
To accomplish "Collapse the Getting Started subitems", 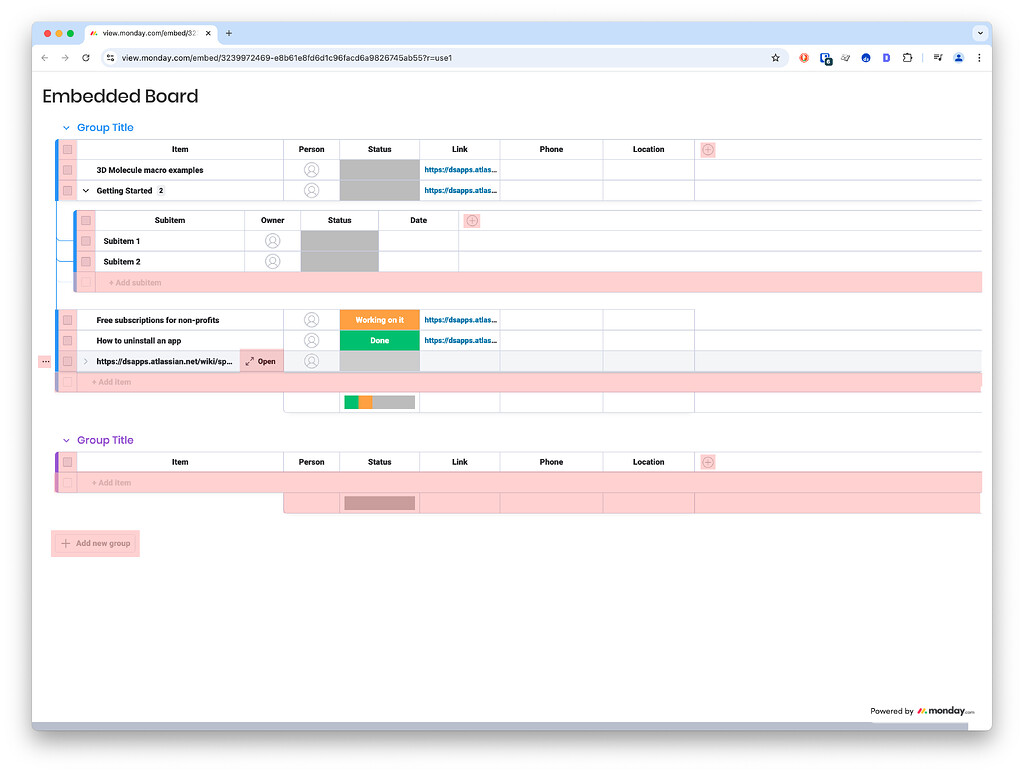I will (85, 190).
